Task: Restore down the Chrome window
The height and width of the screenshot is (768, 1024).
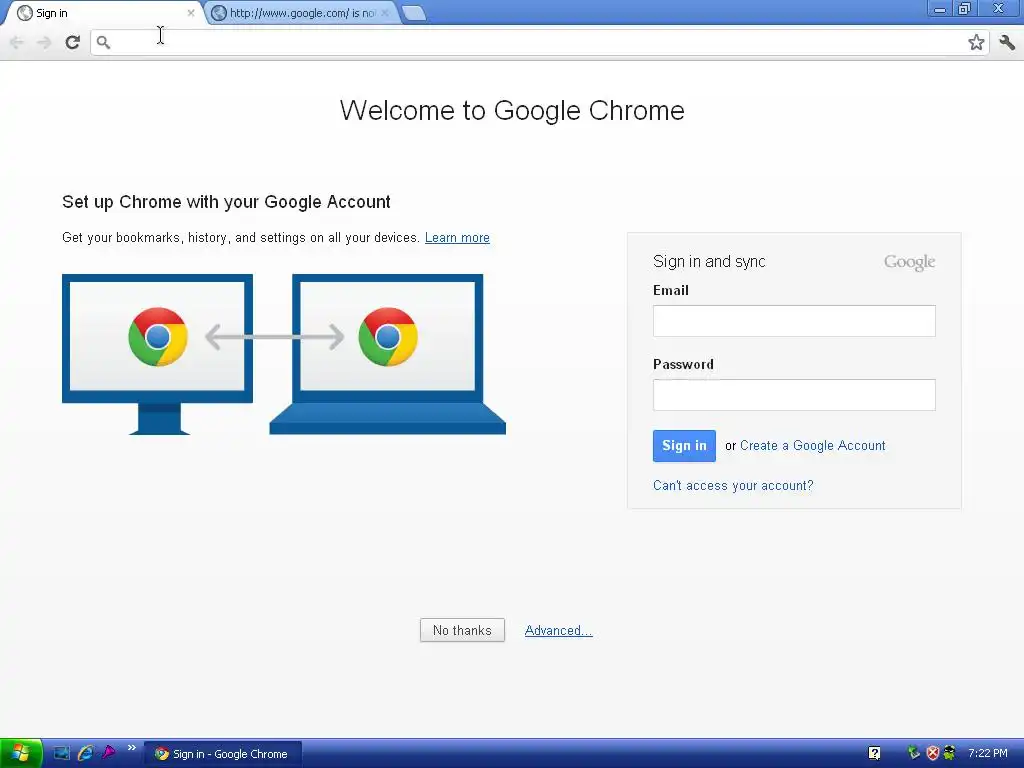Action: 964,9
